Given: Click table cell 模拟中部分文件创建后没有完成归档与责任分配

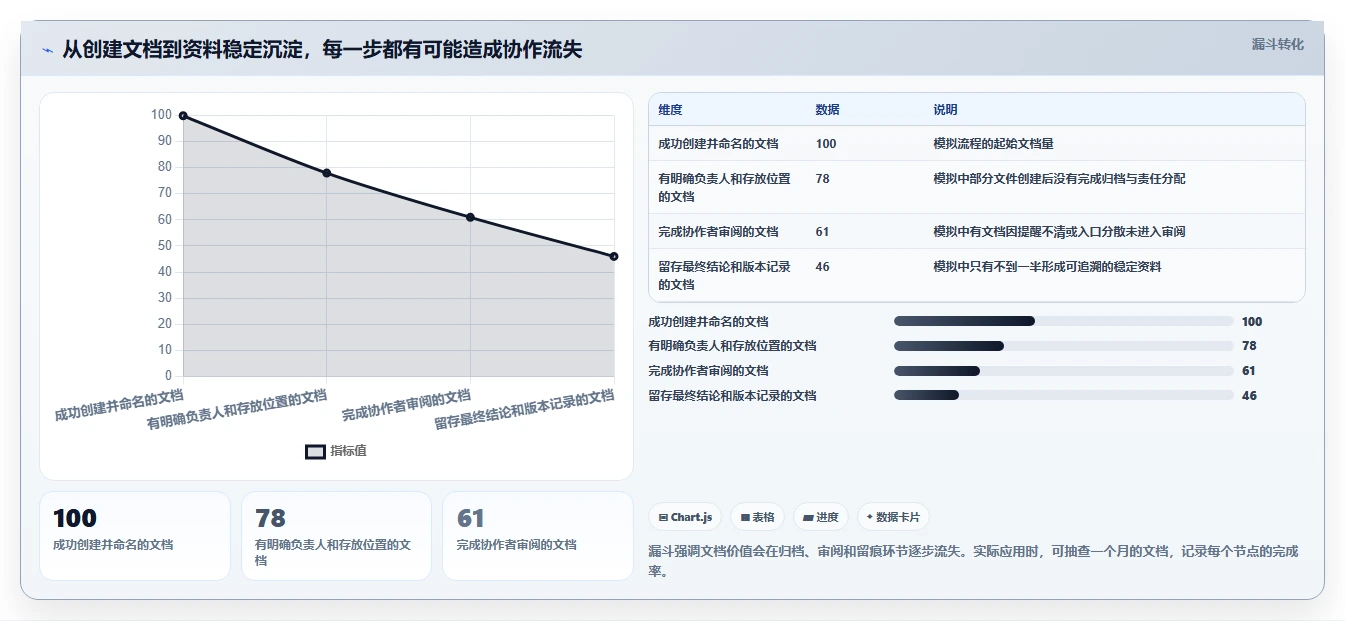Looking at the screenshot, I should click(1059, 179).
